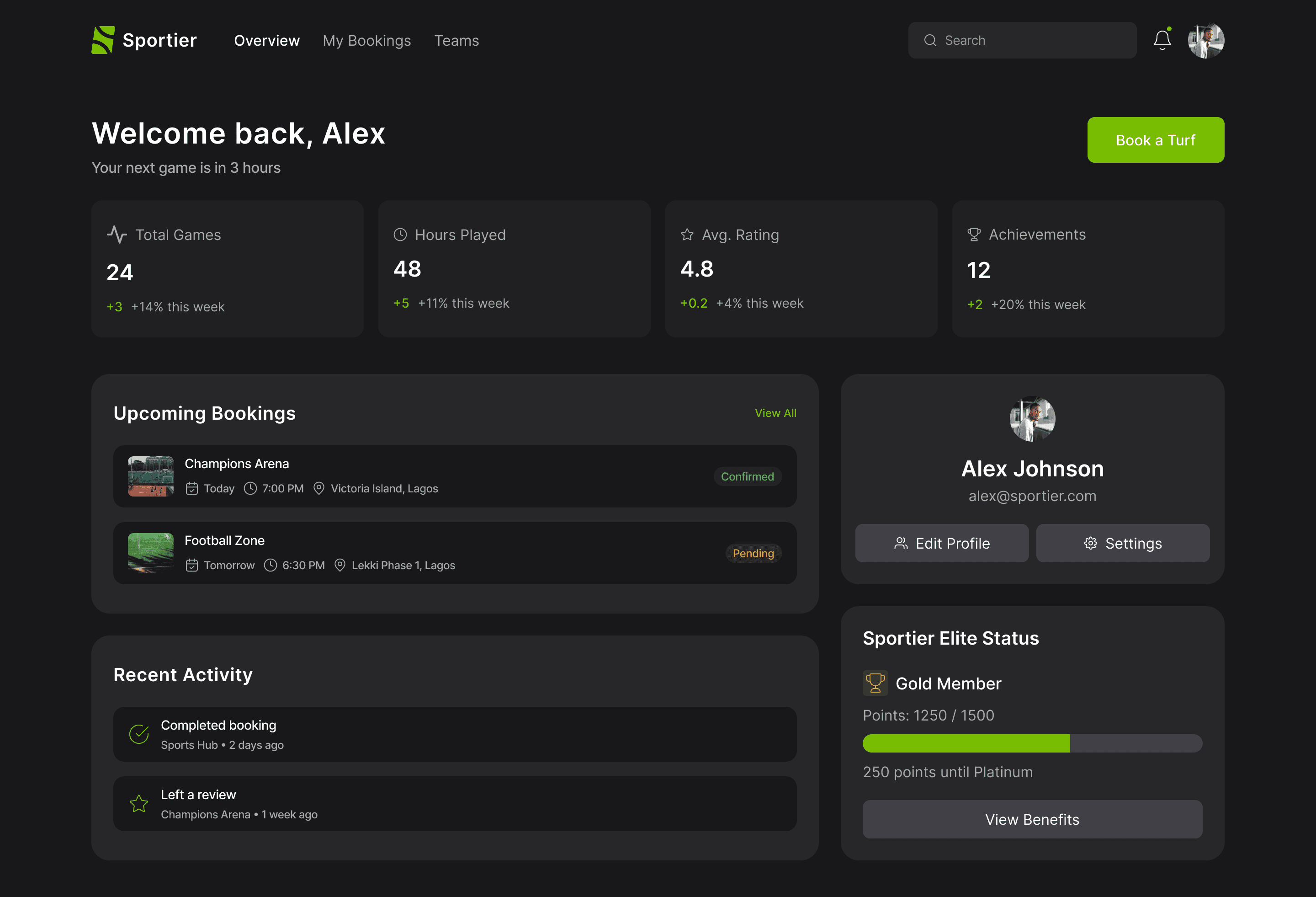Click the completed booking checkmark icon
1316x897 pixels.
(139, 734)
